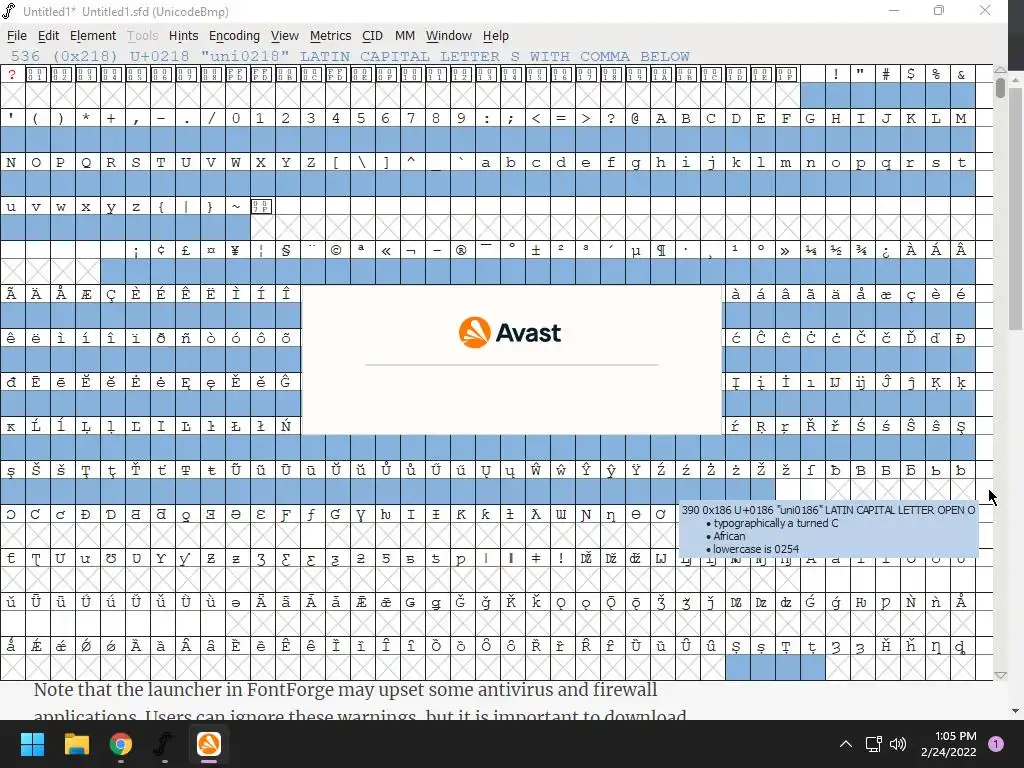Open clock showing 1:05 PM
Screen dimensions: 1024x768
(x=949, y=744)
